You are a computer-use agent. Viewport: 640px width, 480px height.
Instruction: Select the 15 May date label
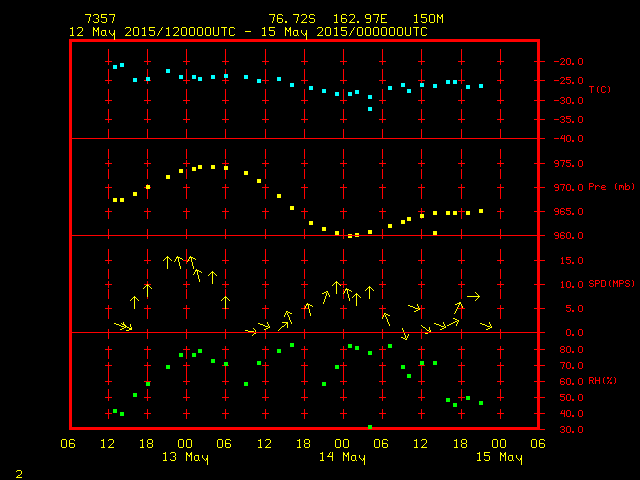coord(498,458)
